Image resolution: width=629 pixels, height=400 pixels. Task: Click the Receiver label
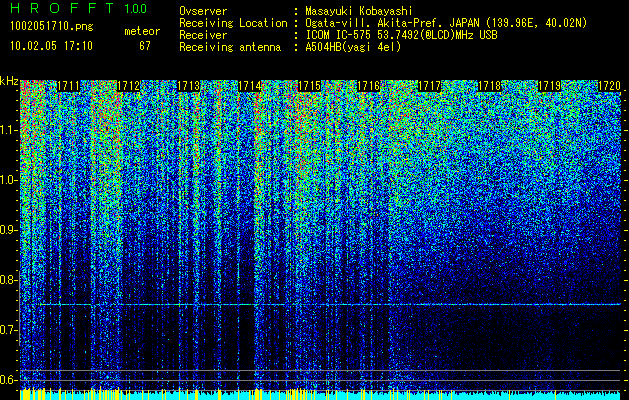(x=203, y=35)
